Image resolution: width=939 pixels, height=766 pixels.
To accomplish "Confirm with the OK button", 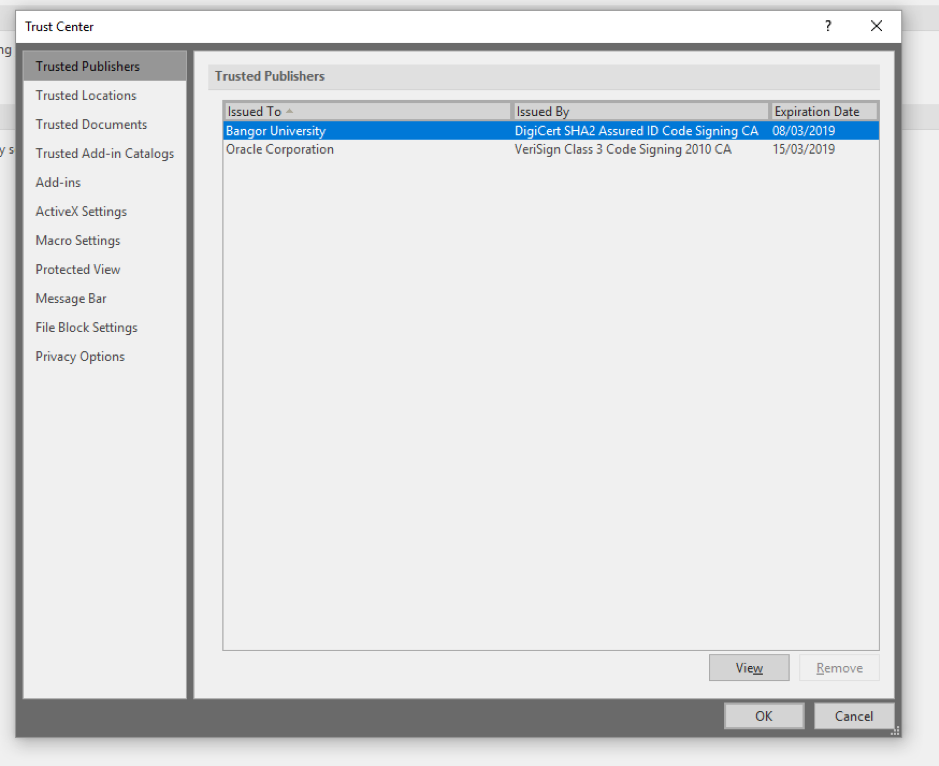I will pyautogui.click(x=764, y=716).
